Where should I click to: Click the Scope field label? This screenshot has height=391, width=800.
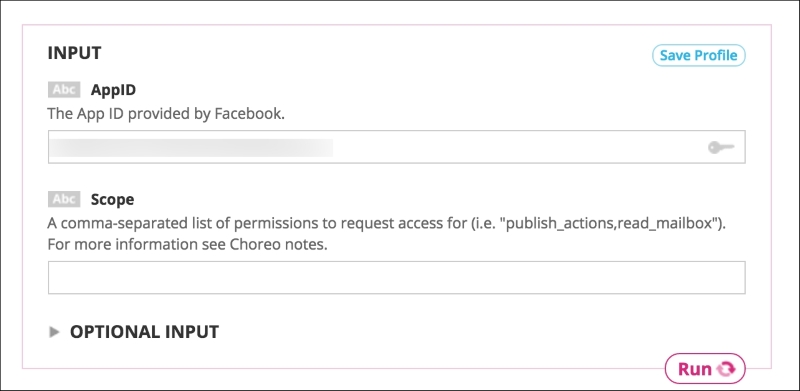[x=112, y=200]
